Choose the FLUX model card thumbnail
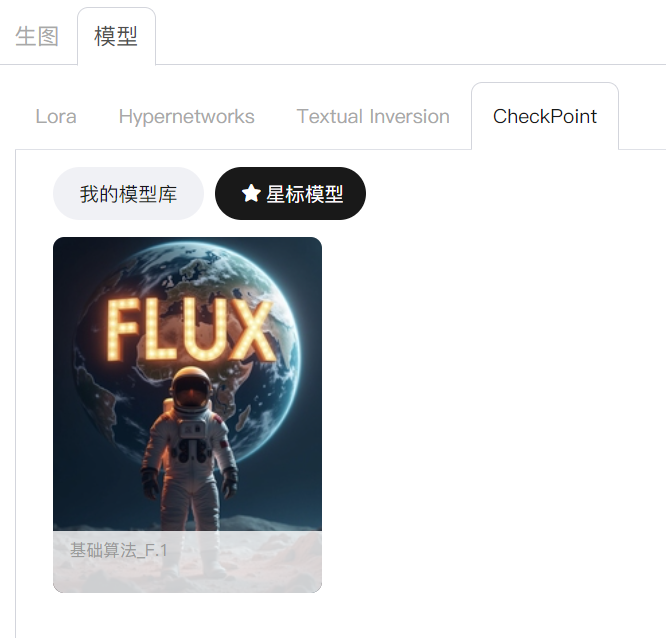The height and width of the screenshot is (638, 666). pos(187,415)
